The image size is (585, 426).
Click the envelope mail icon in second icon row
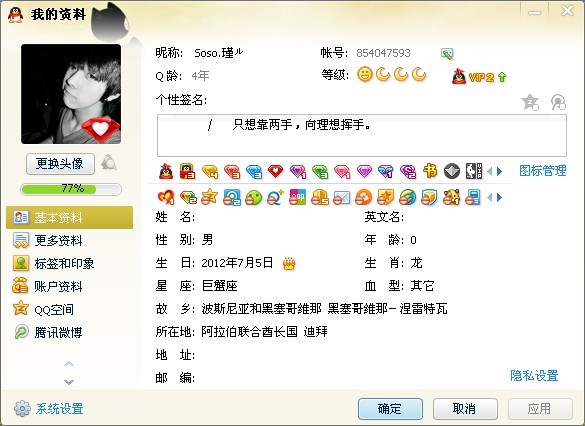(x=341, y=197)
